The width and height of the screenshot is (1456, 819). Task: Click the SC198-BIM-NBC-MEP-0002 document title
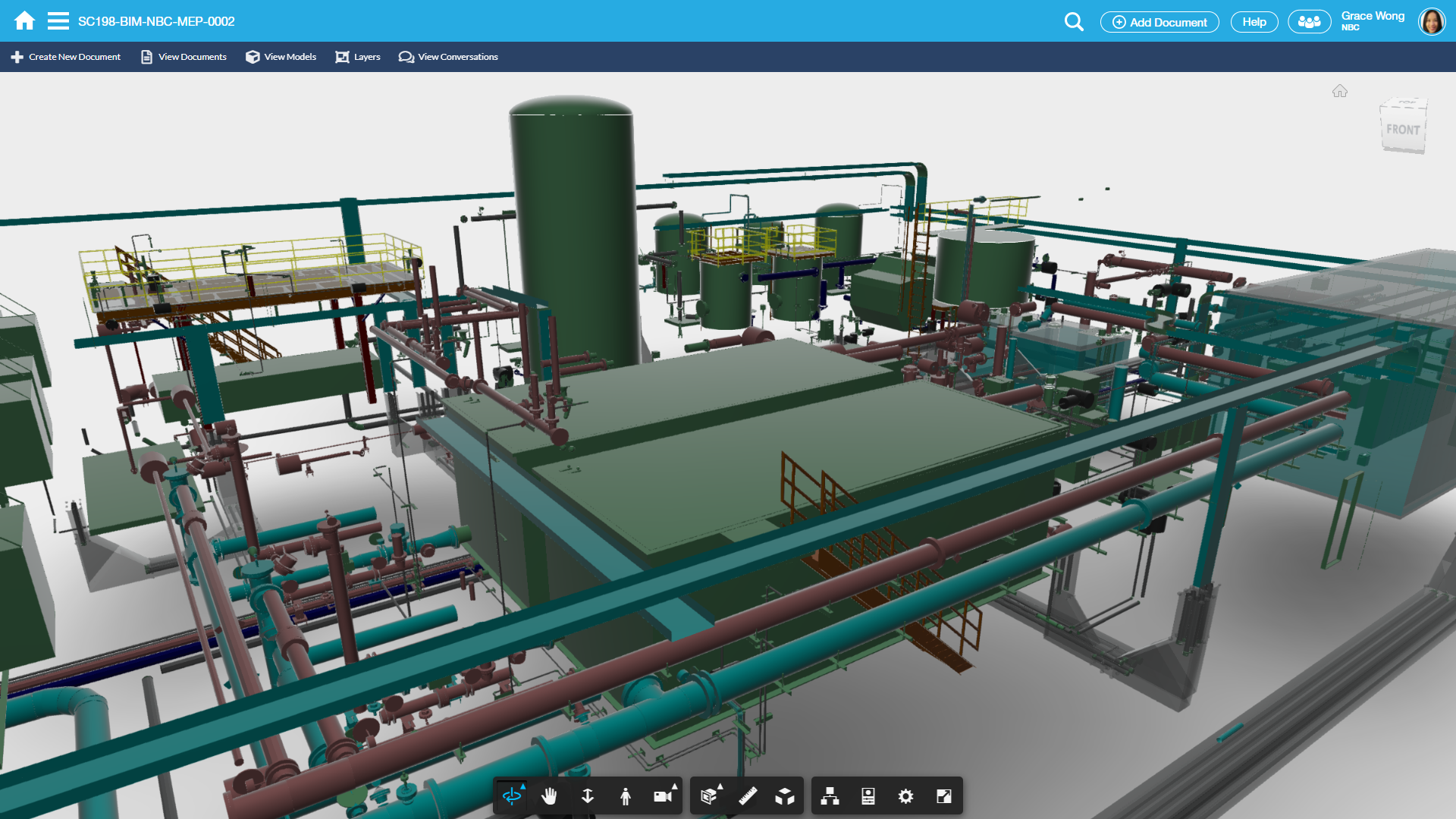pos(156,21)
